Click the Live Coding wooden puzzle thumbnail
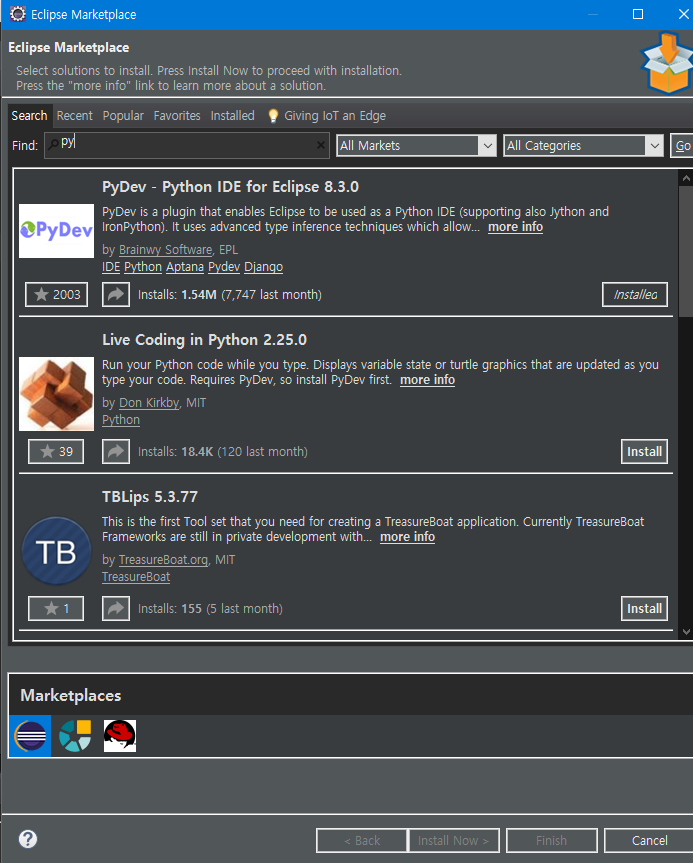This screenshot has height=863, width=693. click(x=57, y=394)
